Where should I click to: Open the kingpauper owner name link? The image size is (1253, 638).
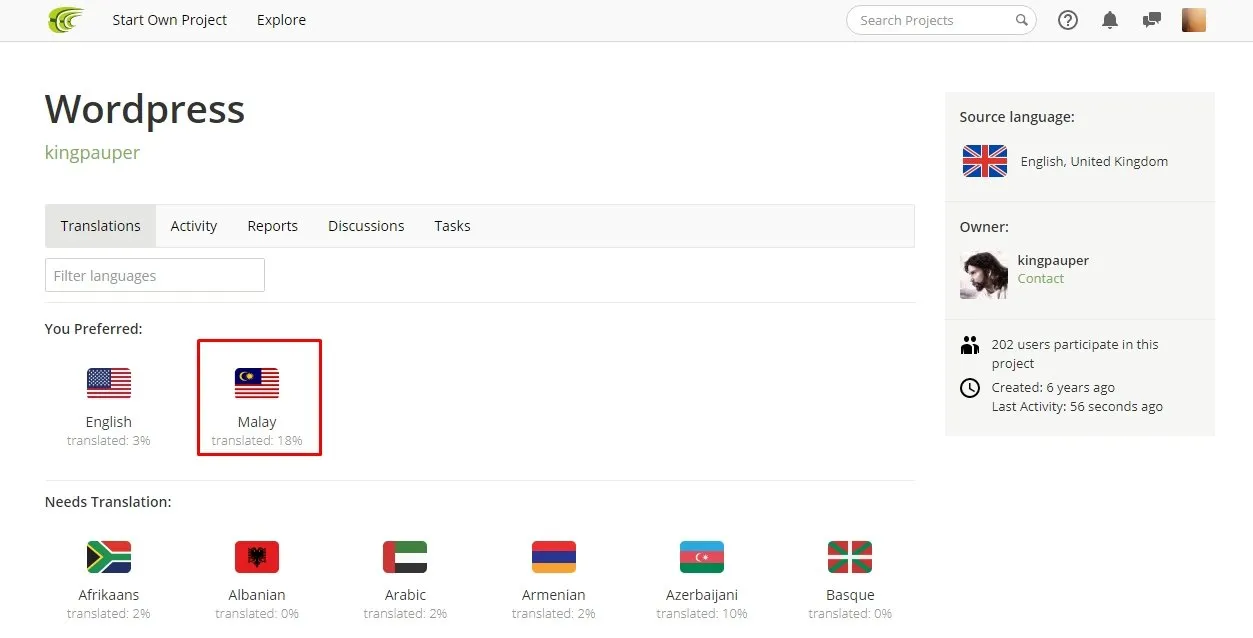(1053, 260)
